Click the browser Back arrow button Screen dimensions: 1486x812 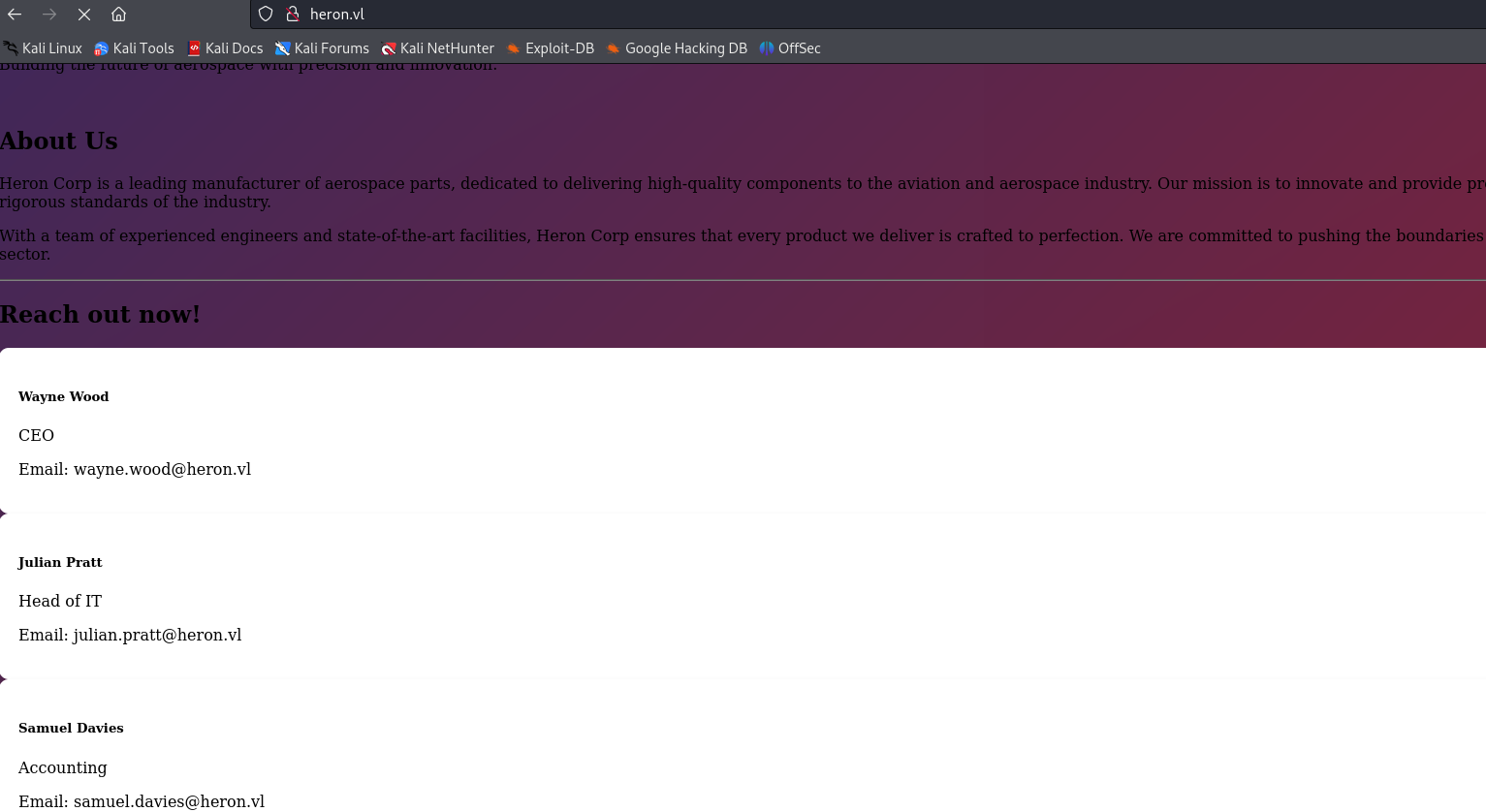click(15, 15)
